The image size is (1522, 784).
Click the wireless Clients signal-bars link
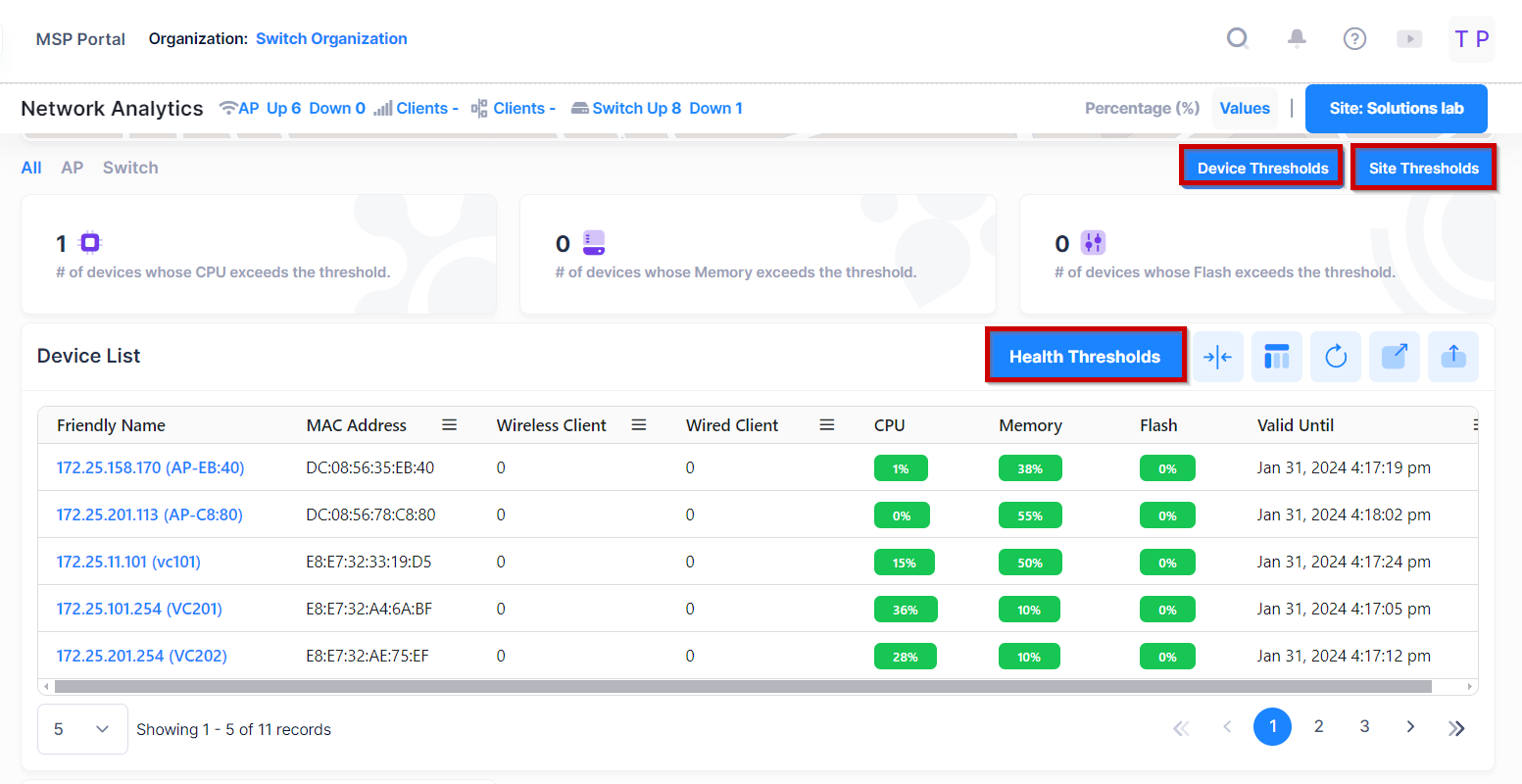click(417, 108)
